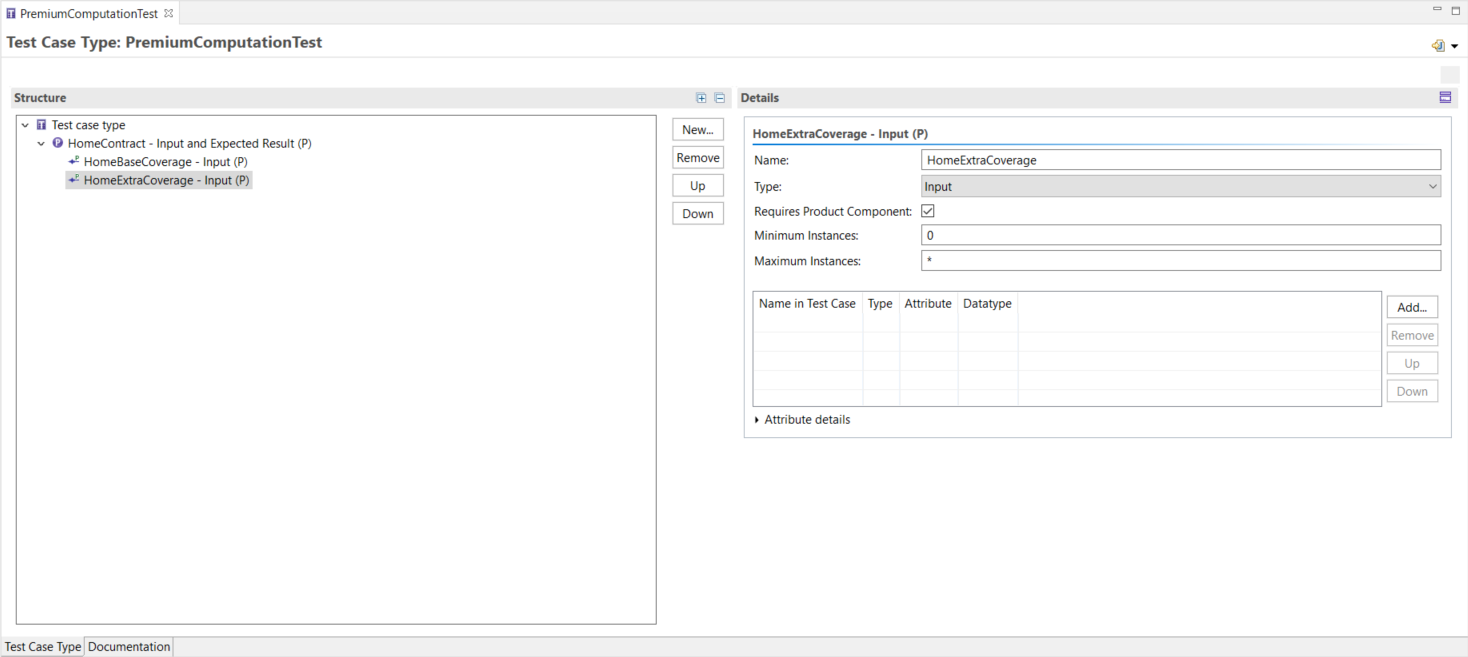Switch to the Documentation tab
Screen dimensions: 1468x657
point(128,646)
